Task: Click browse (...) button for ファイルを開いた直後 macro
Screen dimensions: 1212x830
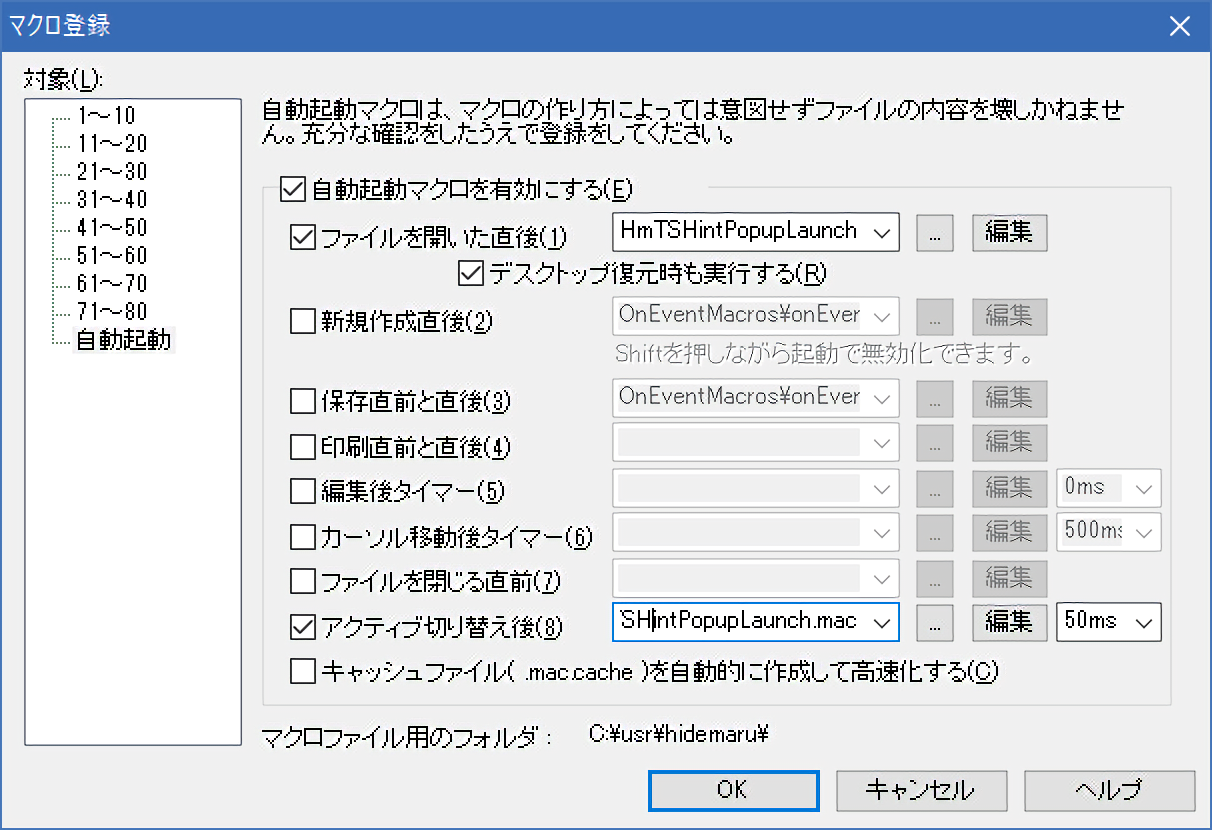Action: pos(935,232)
